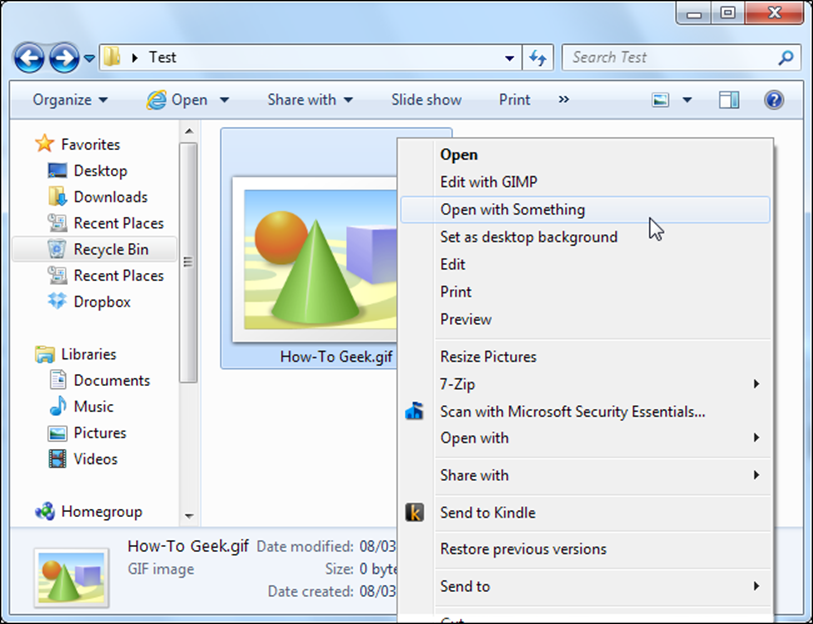Select Set as desktop background
Image resolution: width=813 pixels, height=624 pixels.
(x=527, y=237)
